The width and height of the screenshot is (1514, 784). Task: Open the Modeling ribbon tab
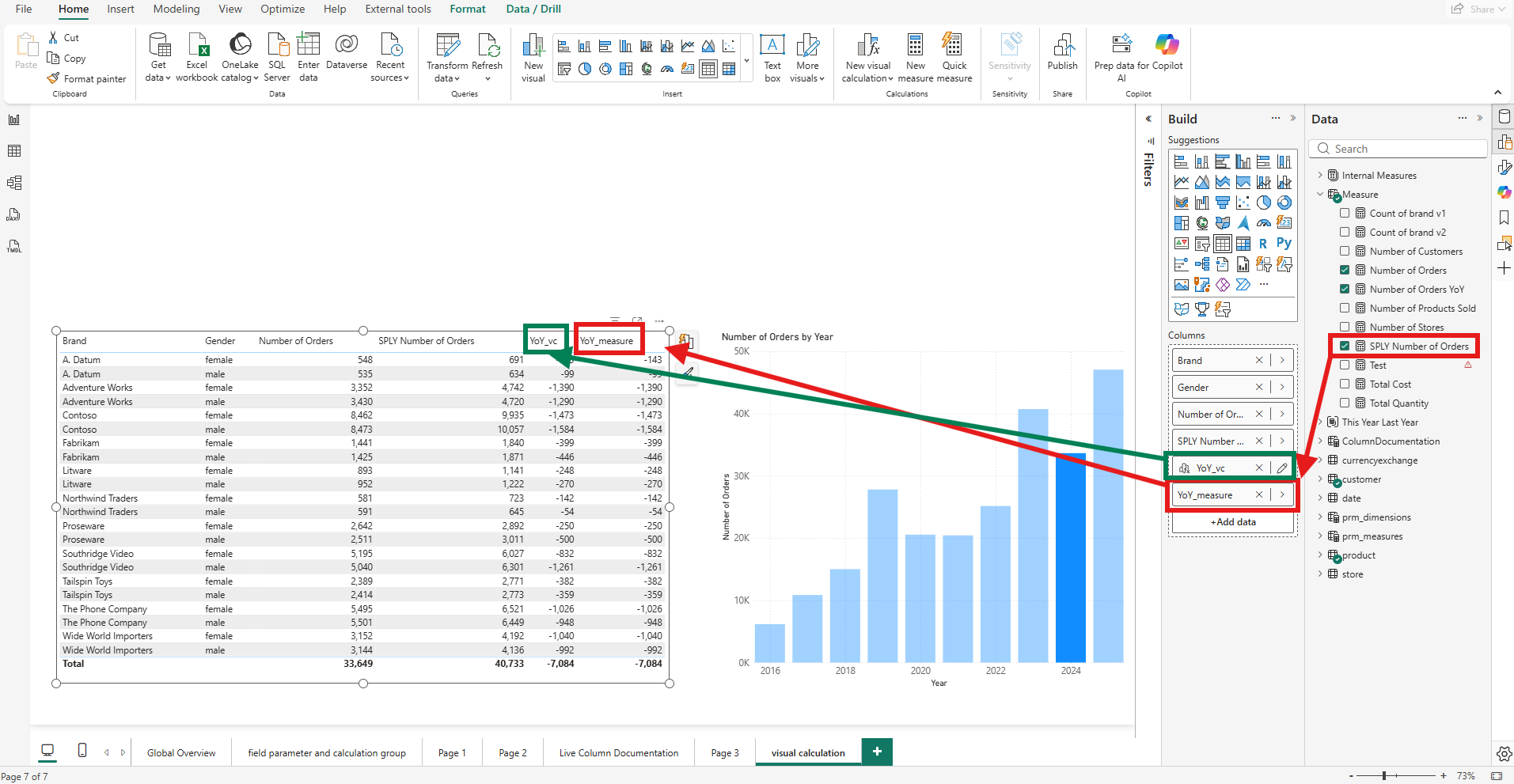pyautogui.click(x=176, y=9)
